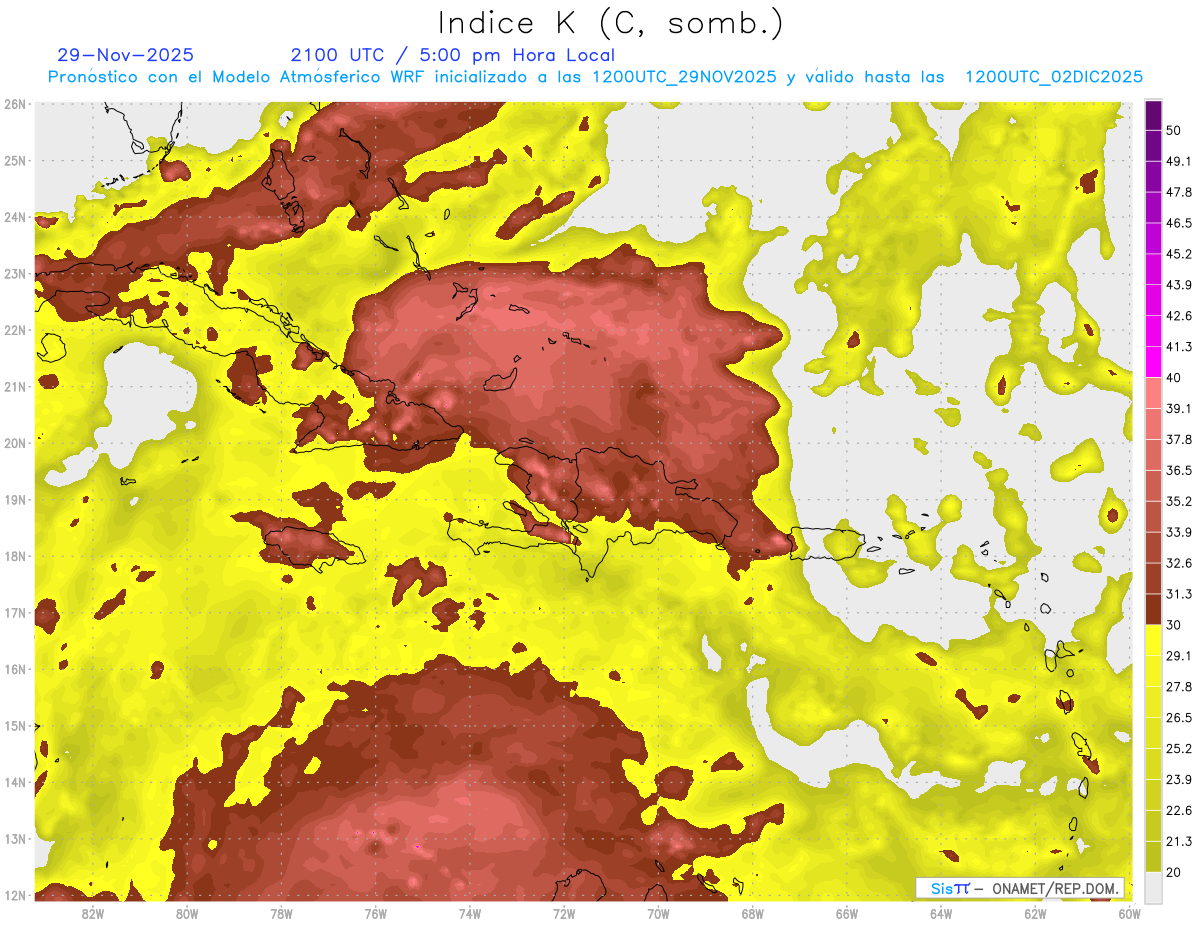Click the colorbar value "50"
This screenshot has width=1200, height=927.
pyautogui.click(x=1175, y=130)
